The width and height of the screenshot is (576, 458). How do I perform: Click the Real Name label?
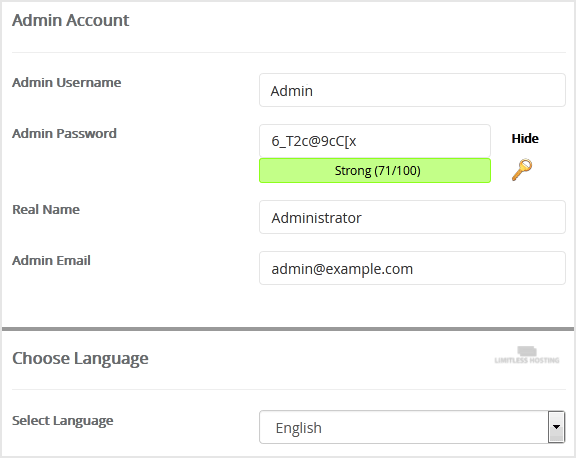pyautogui.click(x=46, y=209)
